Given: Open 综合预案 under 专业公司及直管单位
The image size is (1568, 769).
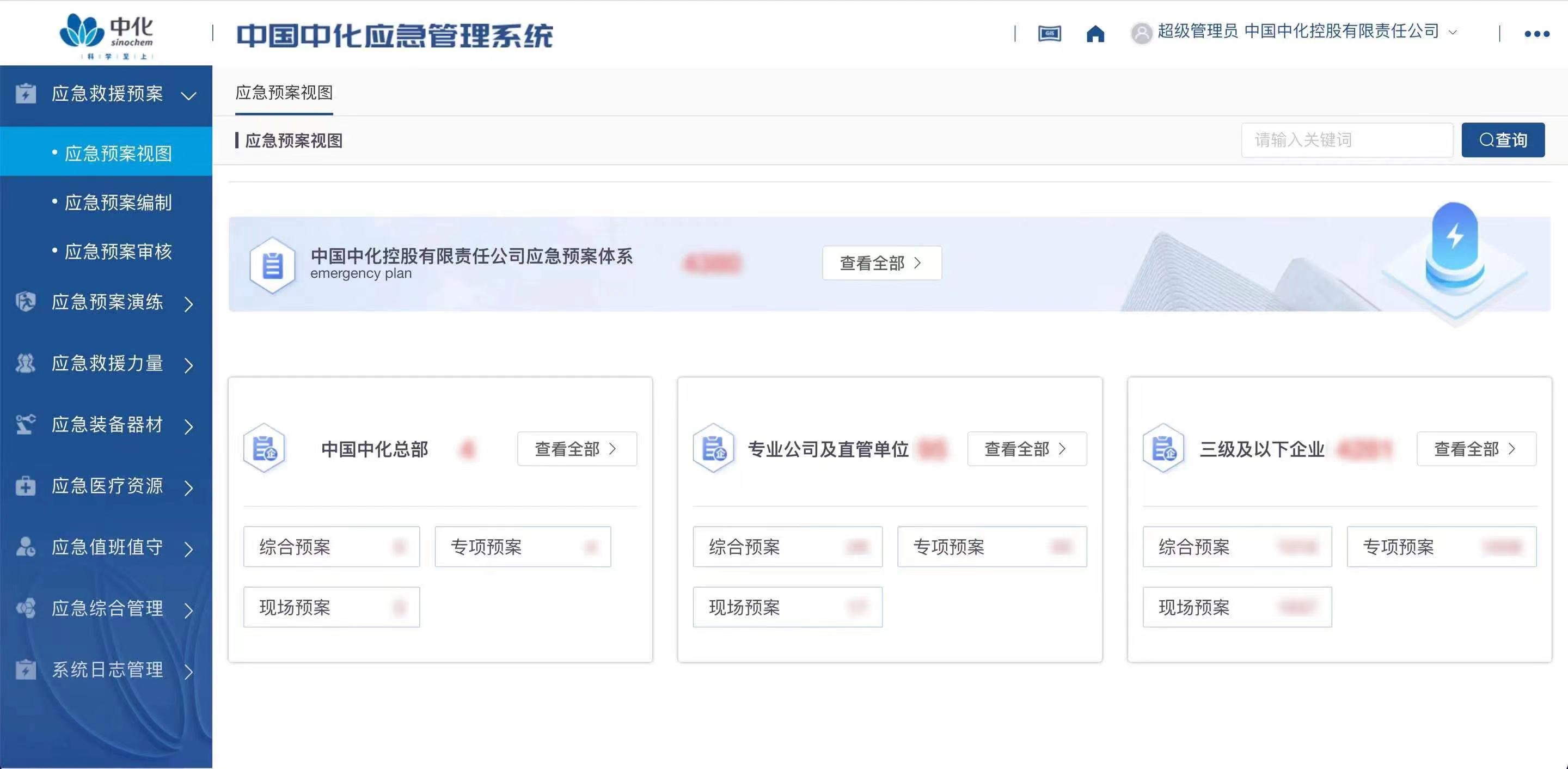Looking at the screenshot, I should pyautogui.click(x=788, y=547).
